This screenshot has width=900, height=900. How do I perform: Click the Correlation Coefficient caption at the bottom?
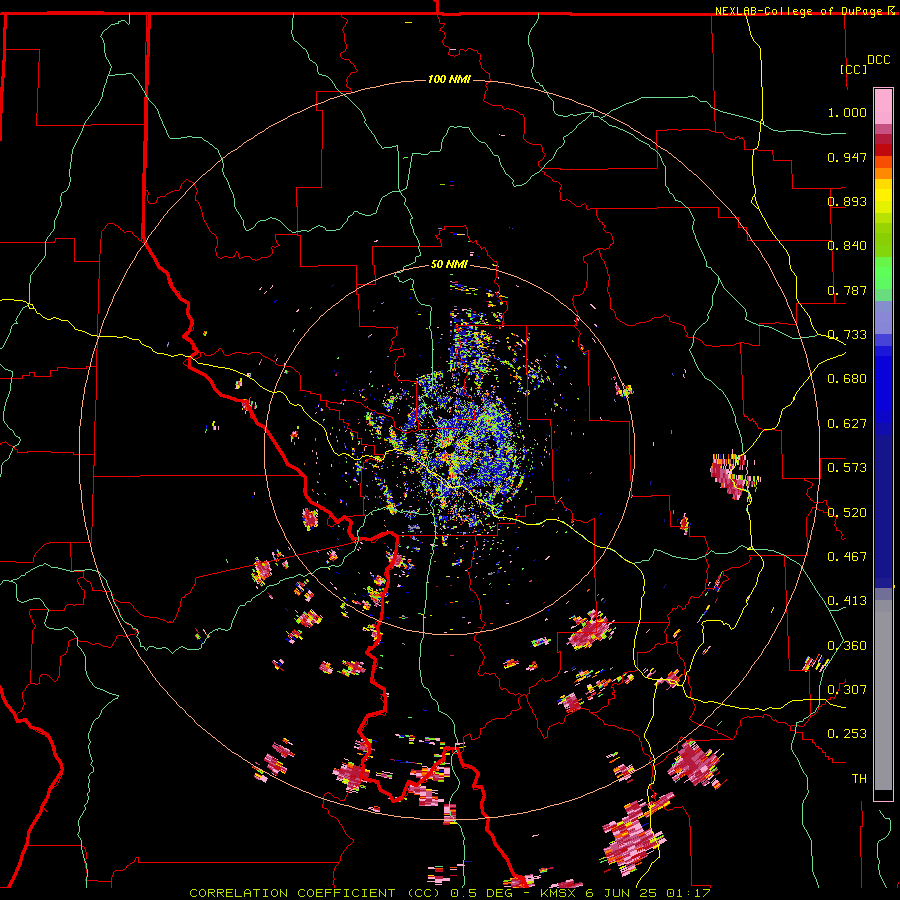[x=449, y=893]
